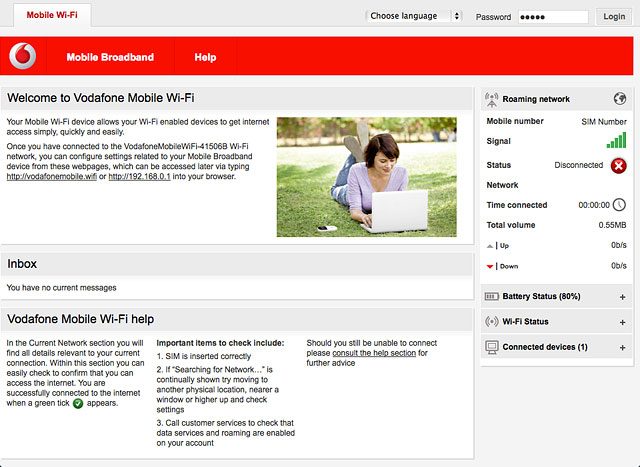Screen dimensions: 640x467
Task: Click the 'You have no current messages' text
Action: coord(61,288)
